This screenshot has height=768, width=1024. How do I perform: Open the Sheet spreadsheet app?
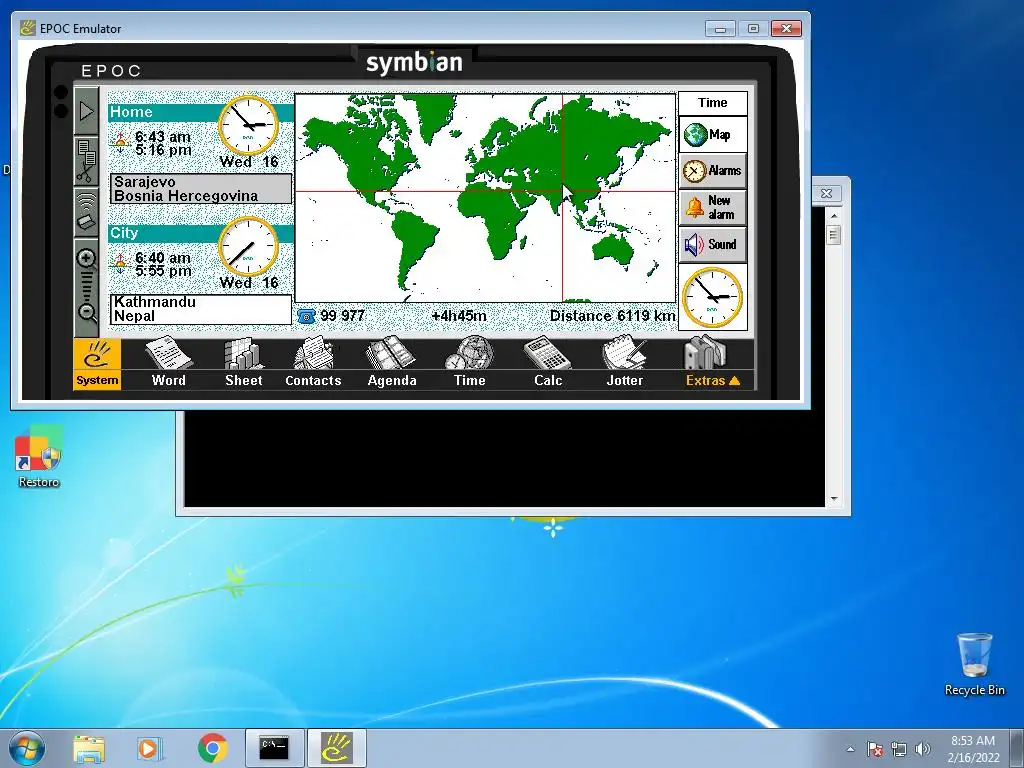tap(244, 363)
